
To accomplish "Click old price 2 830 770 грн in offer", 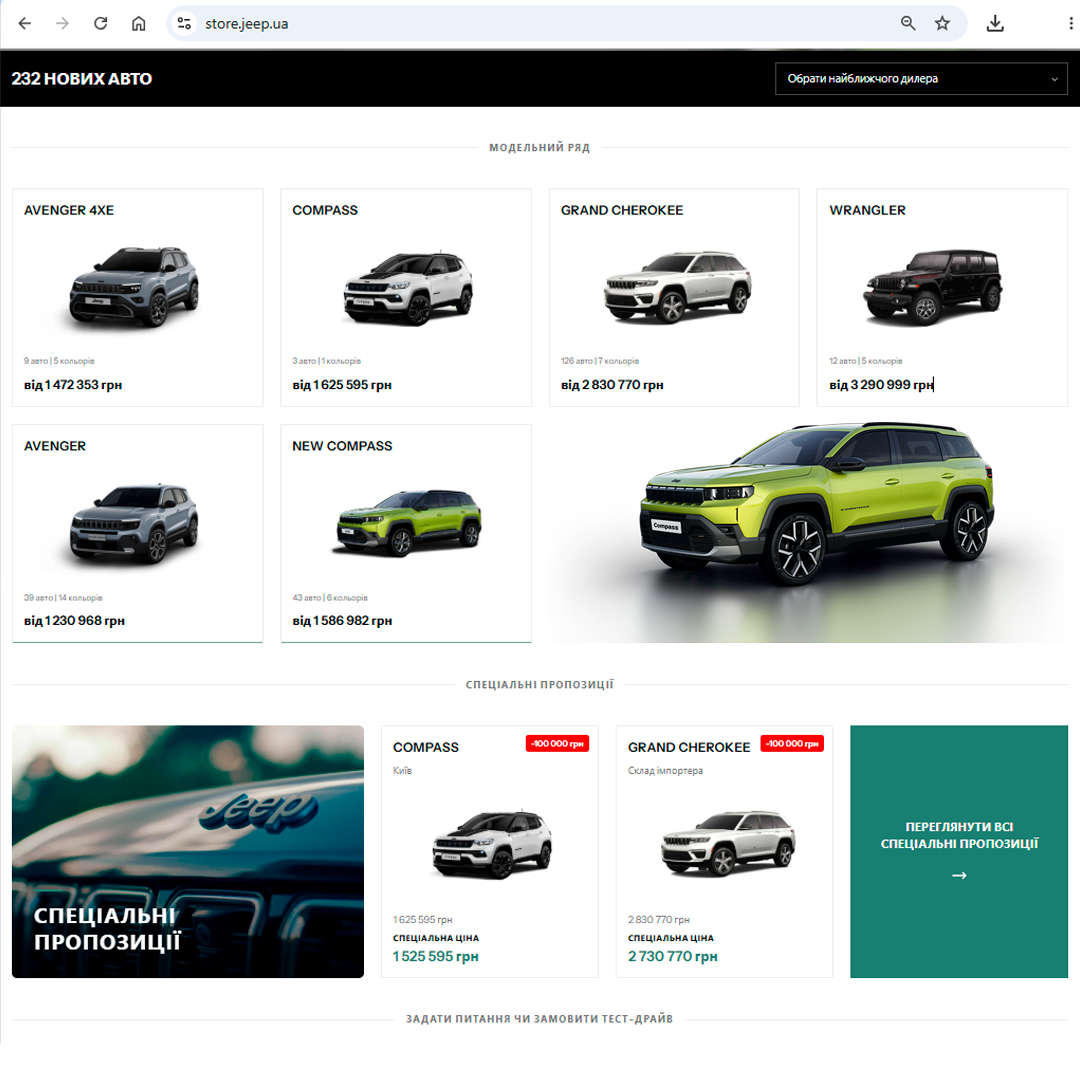I will [658, 920].
